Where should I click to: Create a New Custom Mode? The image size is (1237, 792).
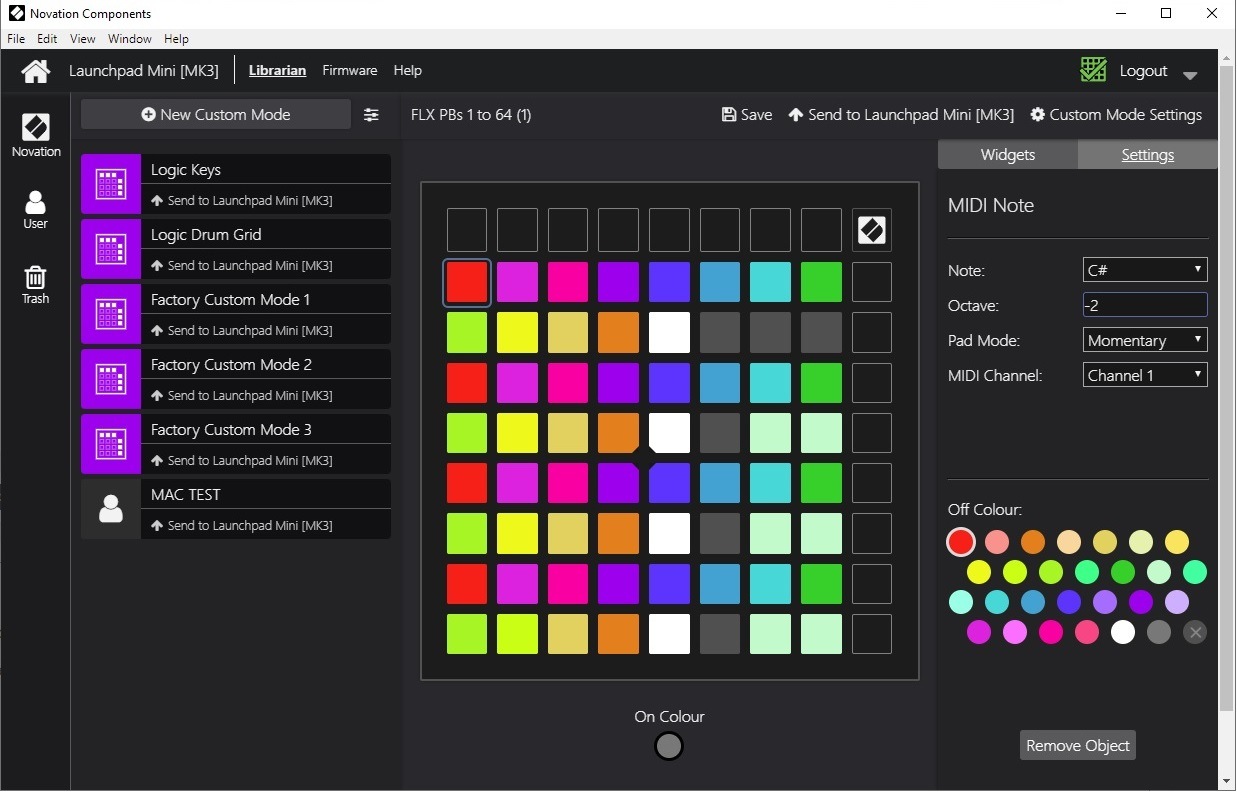tap(216, 114)
